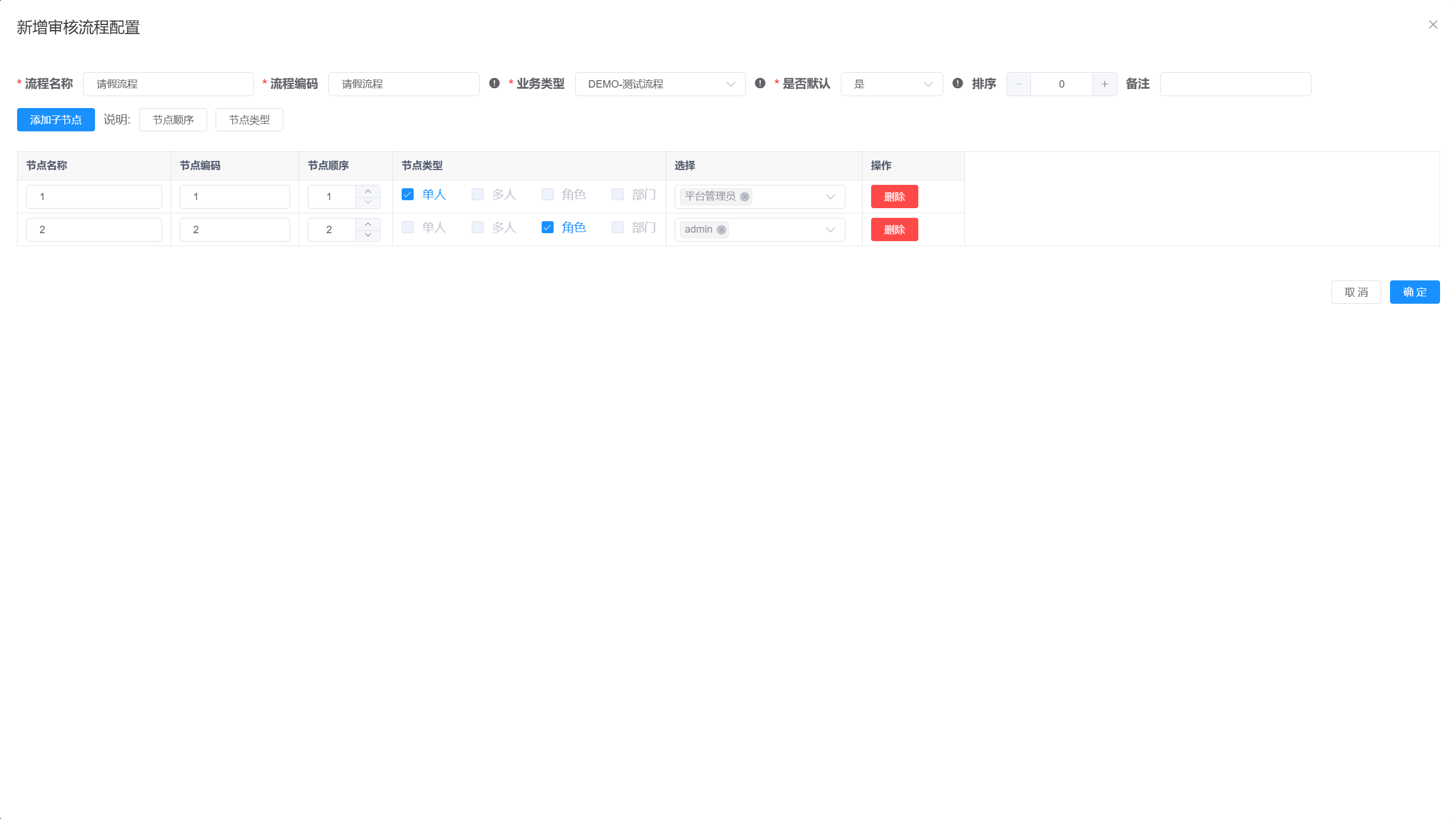Click the minus icon to decrease 排序
Image resolution: width=1456 pixels, height=819 pixels.
1018,84
